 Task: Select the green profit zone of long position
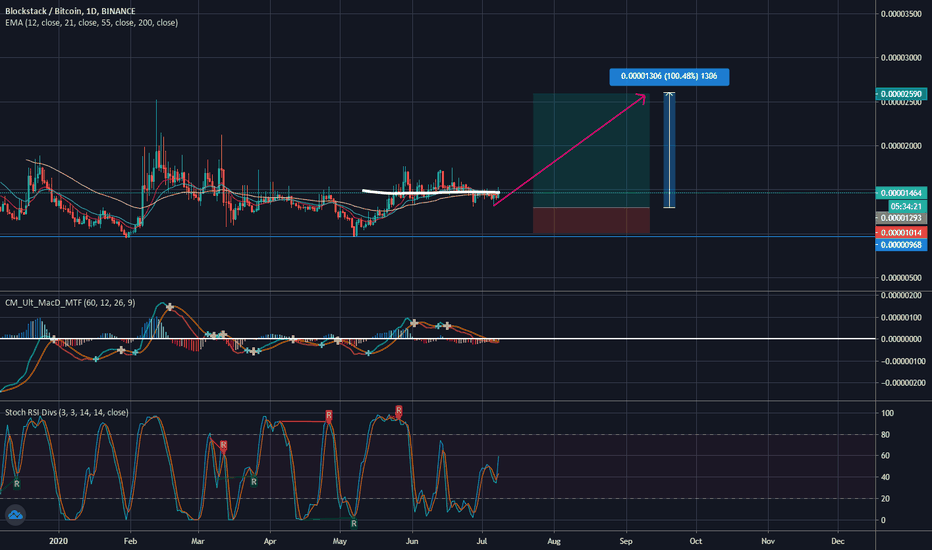pos(591,150)
